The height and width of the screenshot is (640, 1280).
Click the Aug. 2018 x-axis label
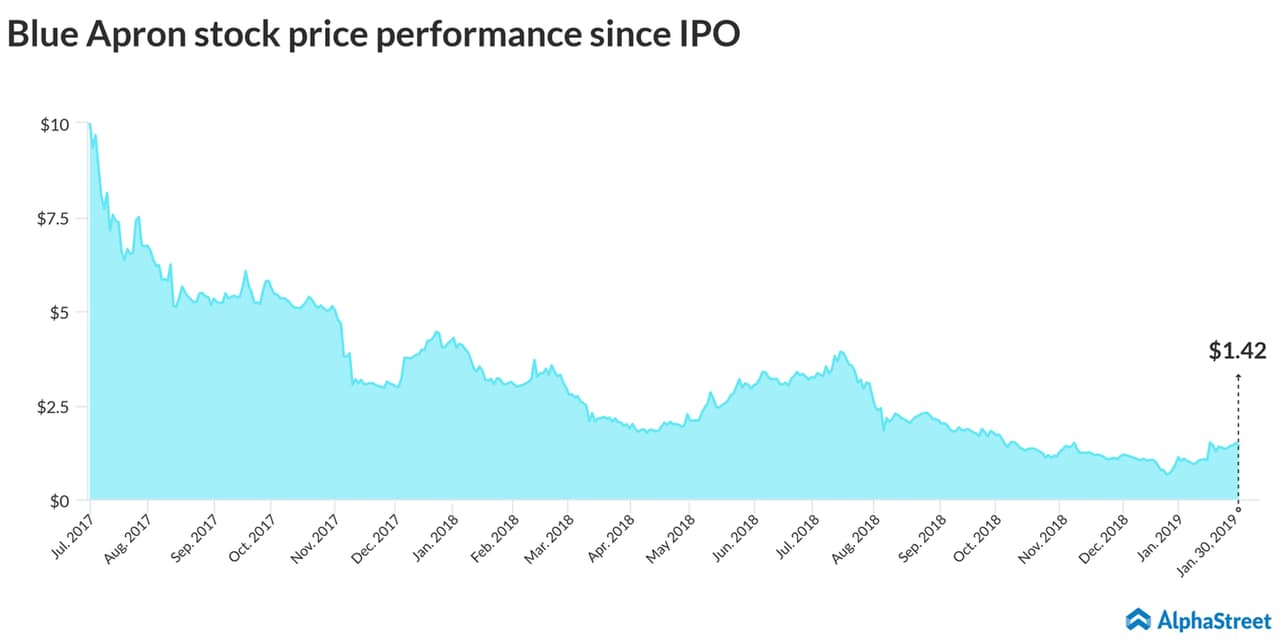pos(858,539)
